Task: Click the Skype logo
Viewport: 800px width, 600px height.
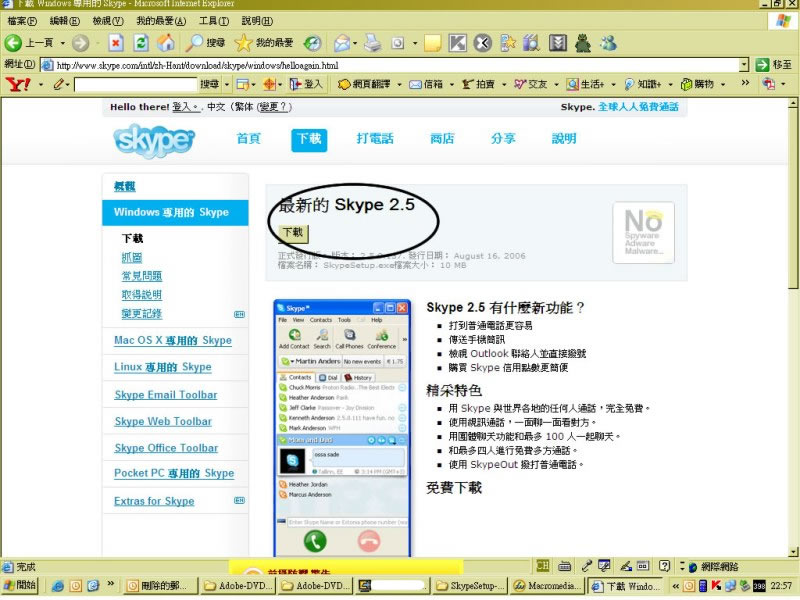Action: tap(154, 140)
